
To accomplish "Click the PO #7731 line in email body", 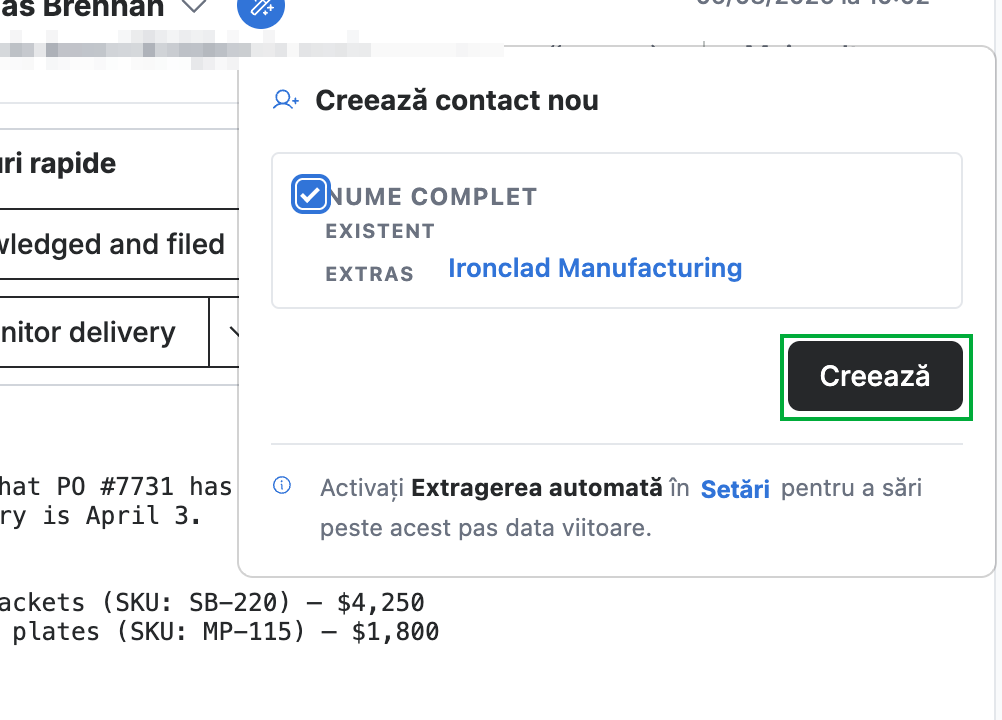I will 116,487.
